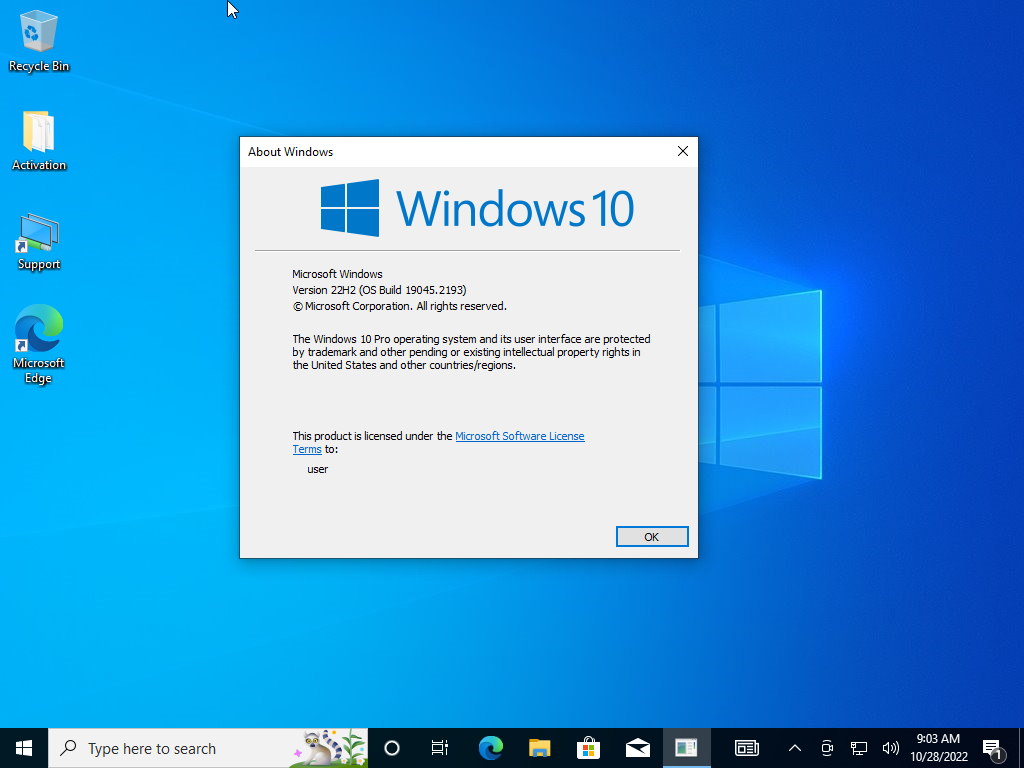Expand the hidden system tray icons

(795, 748)
